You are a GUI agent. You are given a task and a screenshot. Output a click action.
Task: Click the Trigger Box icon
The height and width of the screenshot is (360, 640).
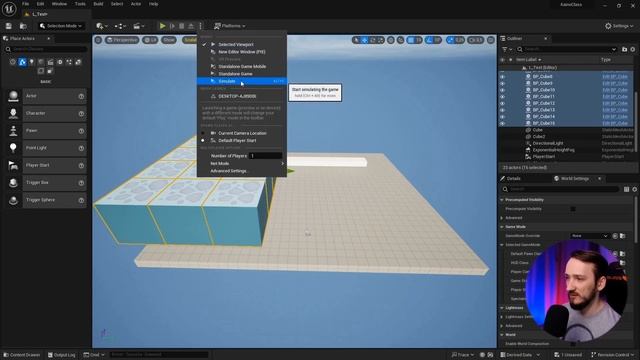13,183
